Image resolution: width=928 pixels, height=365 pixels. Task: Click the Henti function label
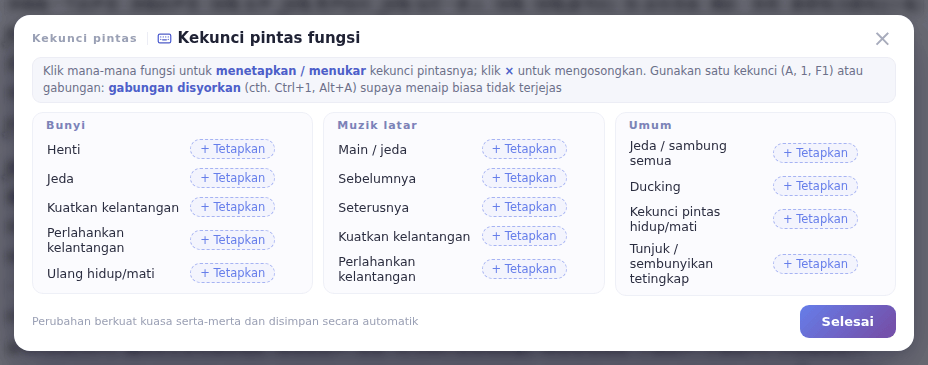tap(63, 150)
